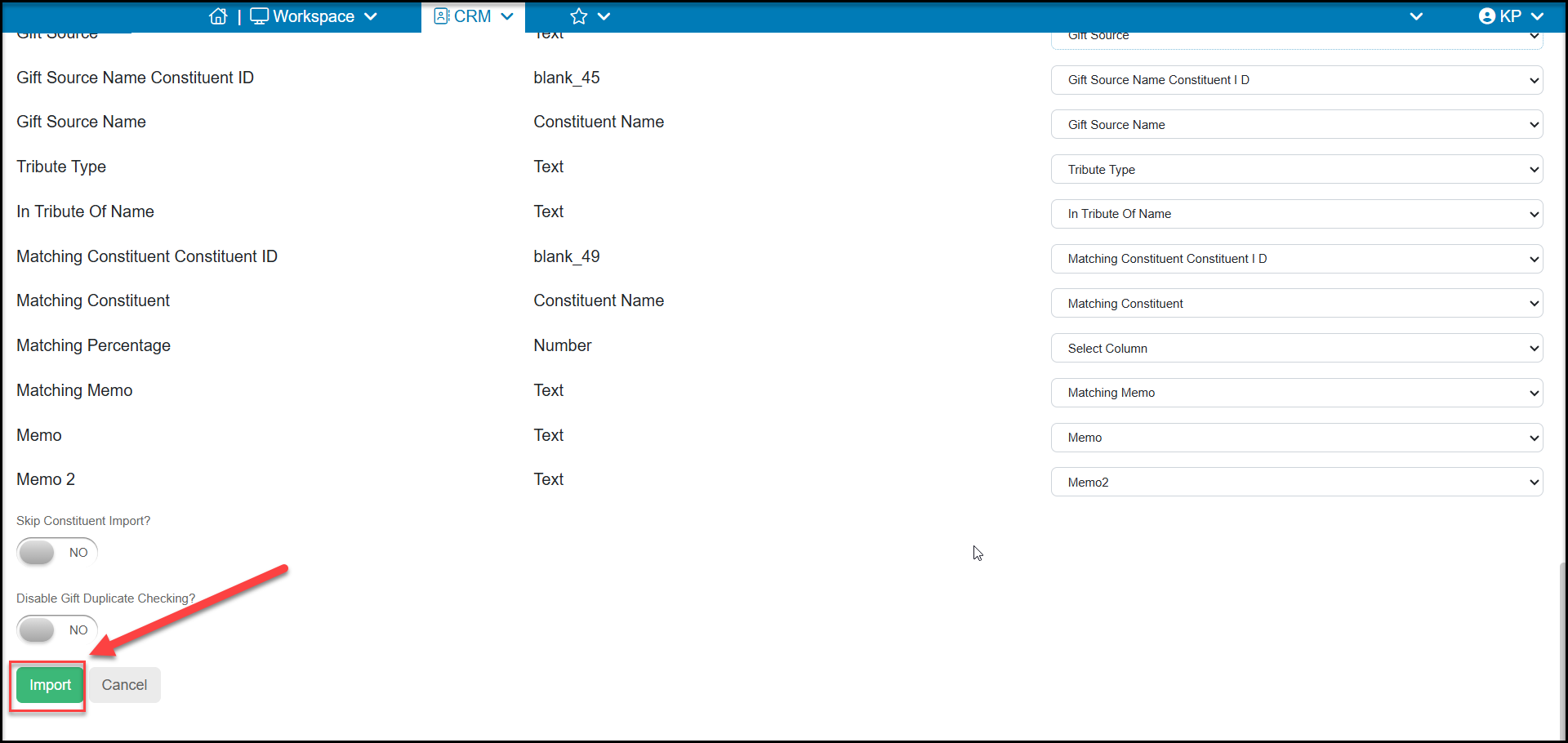Click the Matching Percentage field label
The image size is (1568, 743).
coord(93,345)
